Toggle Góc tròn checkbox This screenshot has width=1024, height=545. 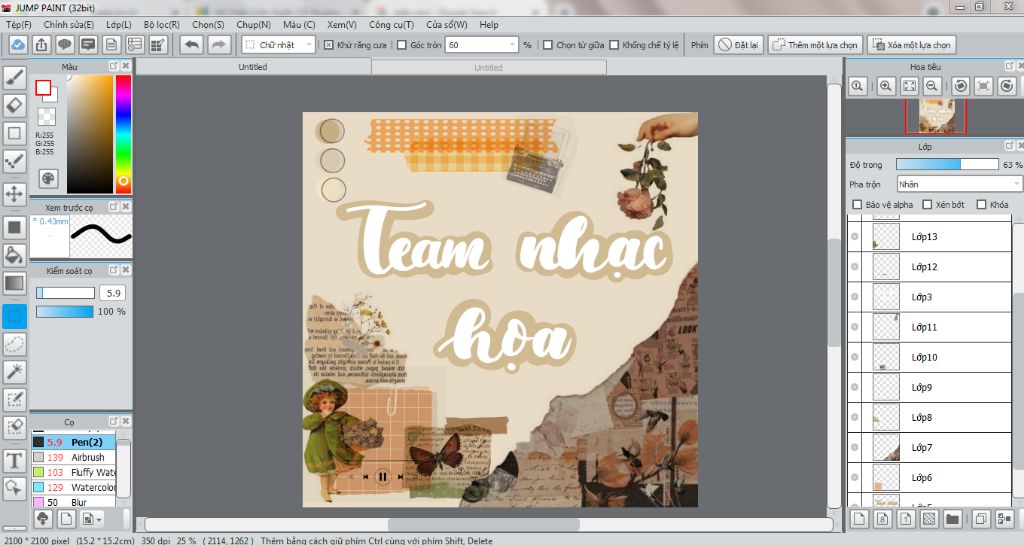(x=402, y=45)
